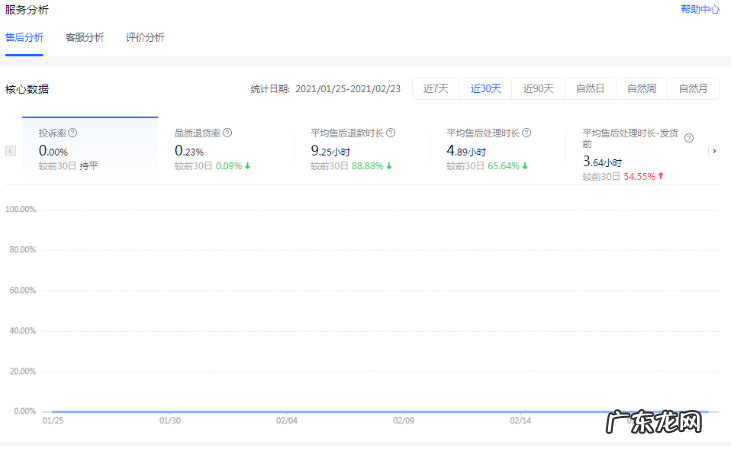Select the 近7天 date range
This screenshot has width=740, height=451.
[x=436, y=88]
